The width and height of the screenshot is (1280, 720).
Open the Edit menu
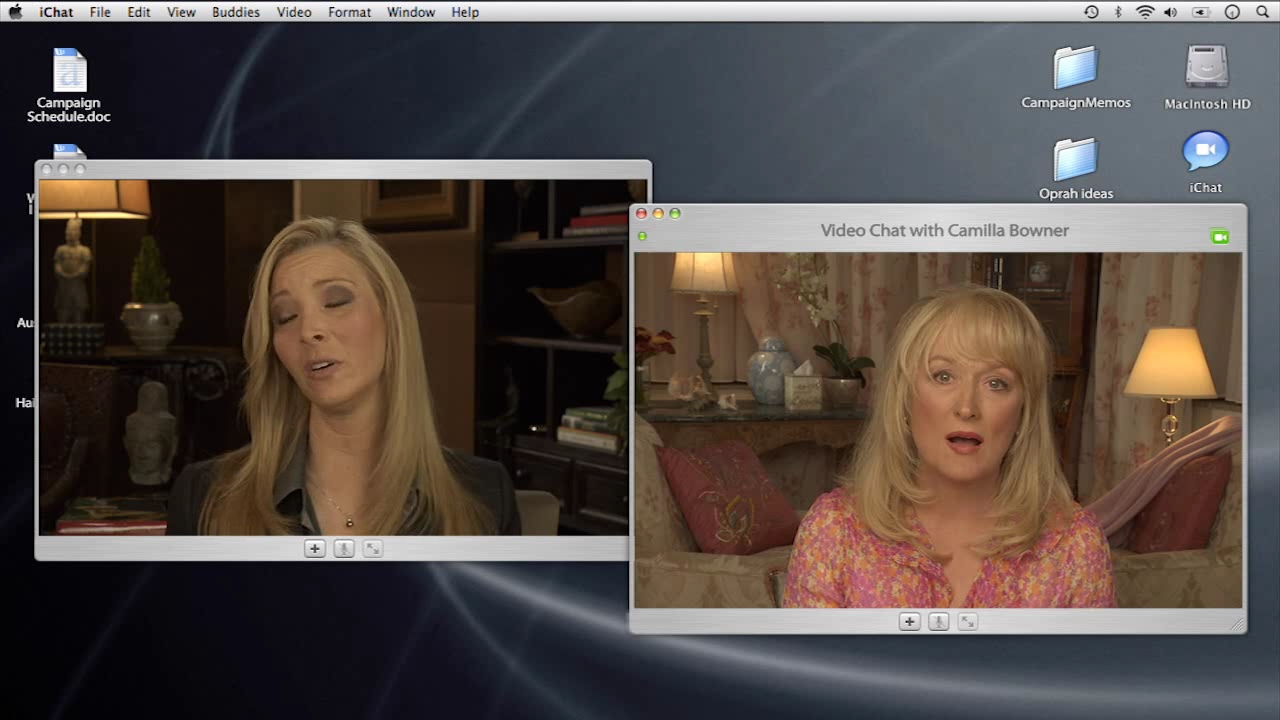139,12
